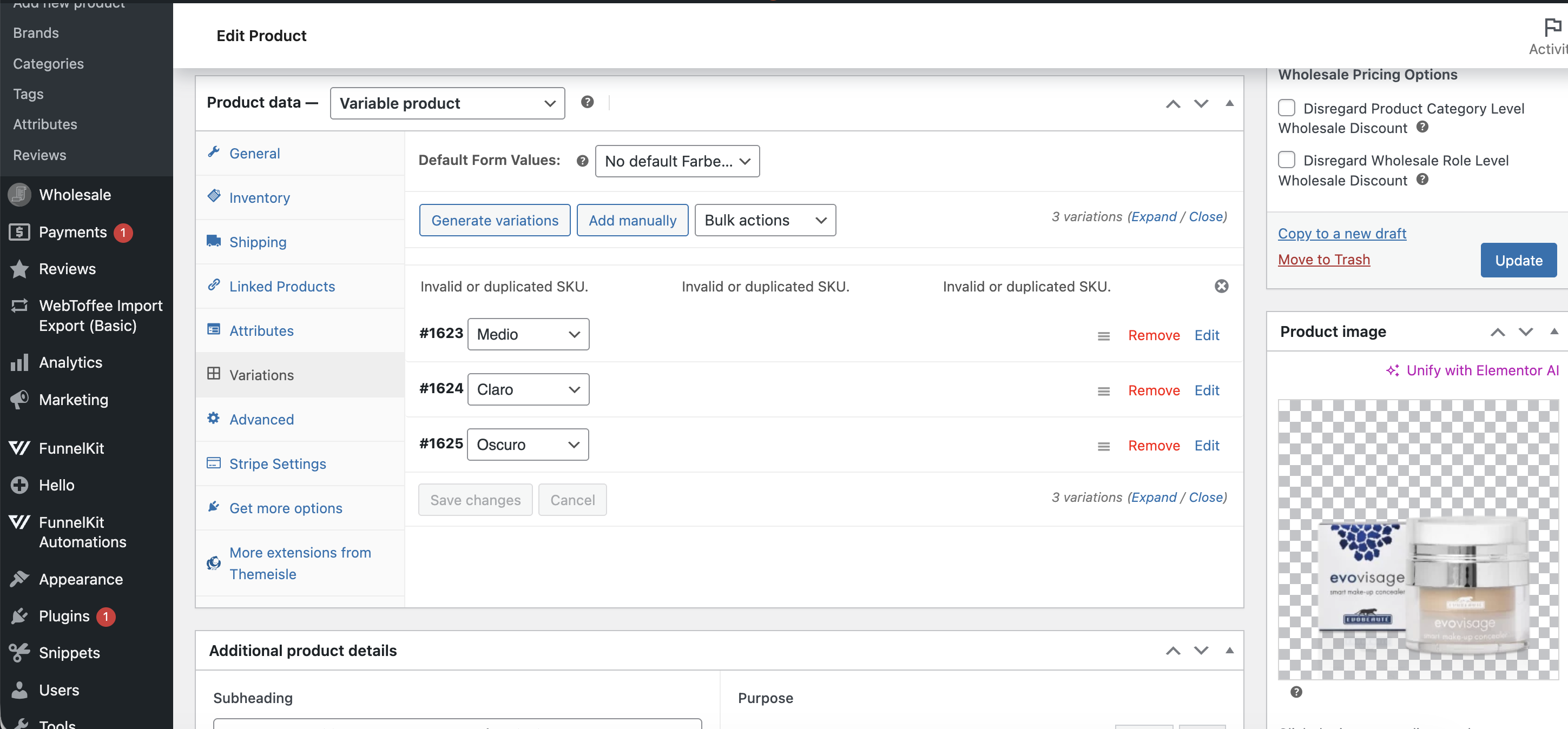
Task: Open the Bulk actions dropdown
Action: (x=765, y=220)
